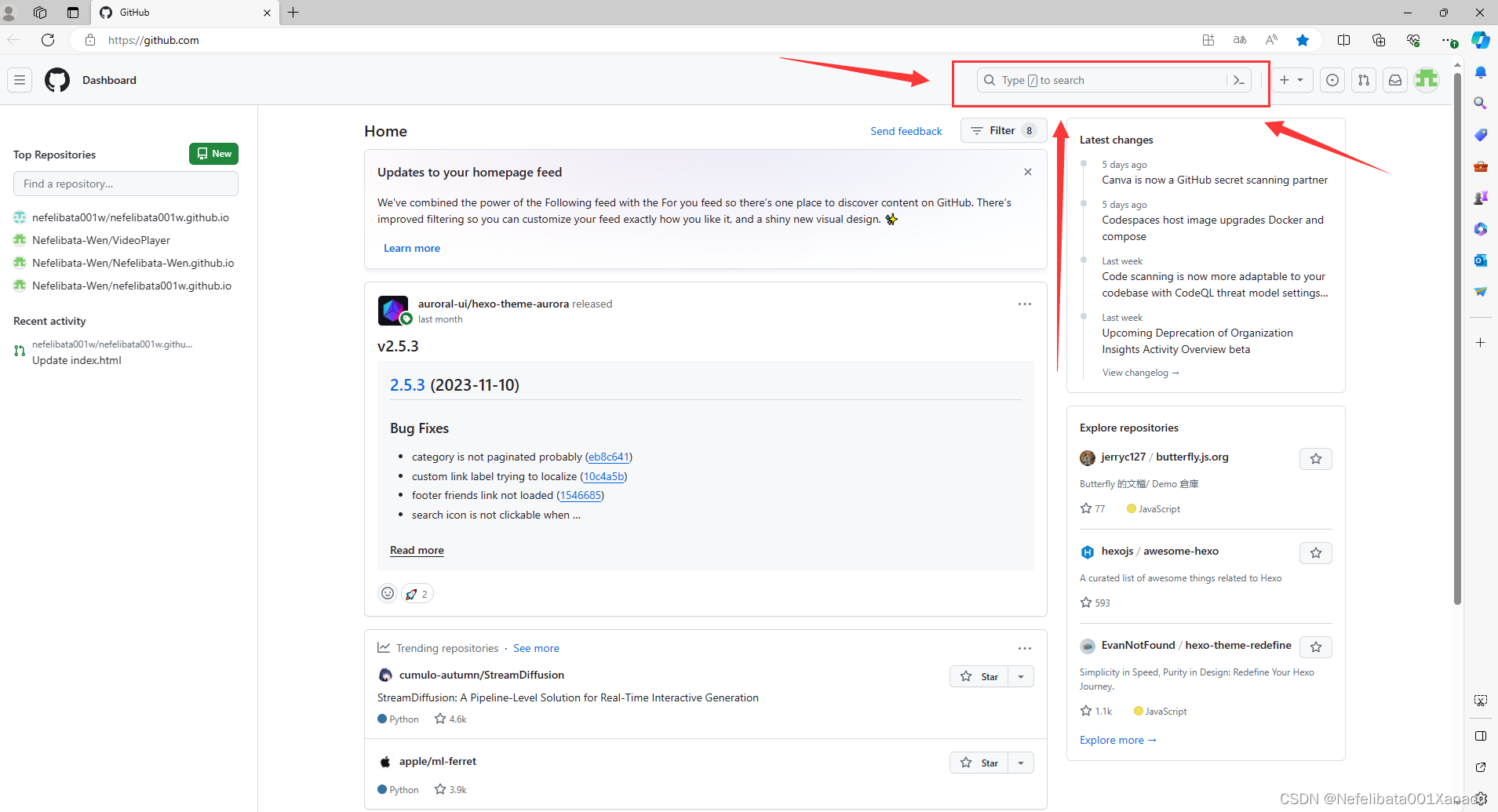This screenshot has width=1498, height=812.
Task: Add a new tab with plus button
Action: pos(293,13)
